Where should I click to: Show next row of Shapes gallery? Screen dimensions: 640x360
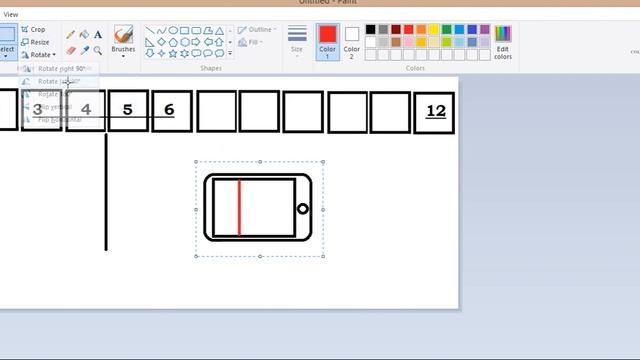(230, 42)
